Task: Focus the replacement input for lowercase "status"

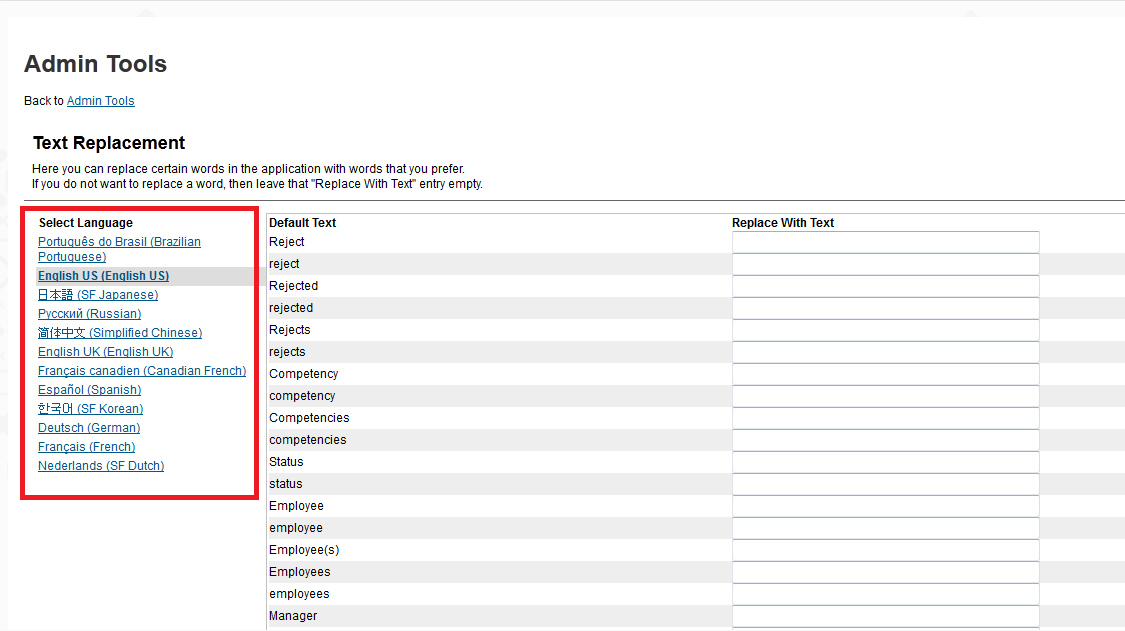Action: [885, 484]
